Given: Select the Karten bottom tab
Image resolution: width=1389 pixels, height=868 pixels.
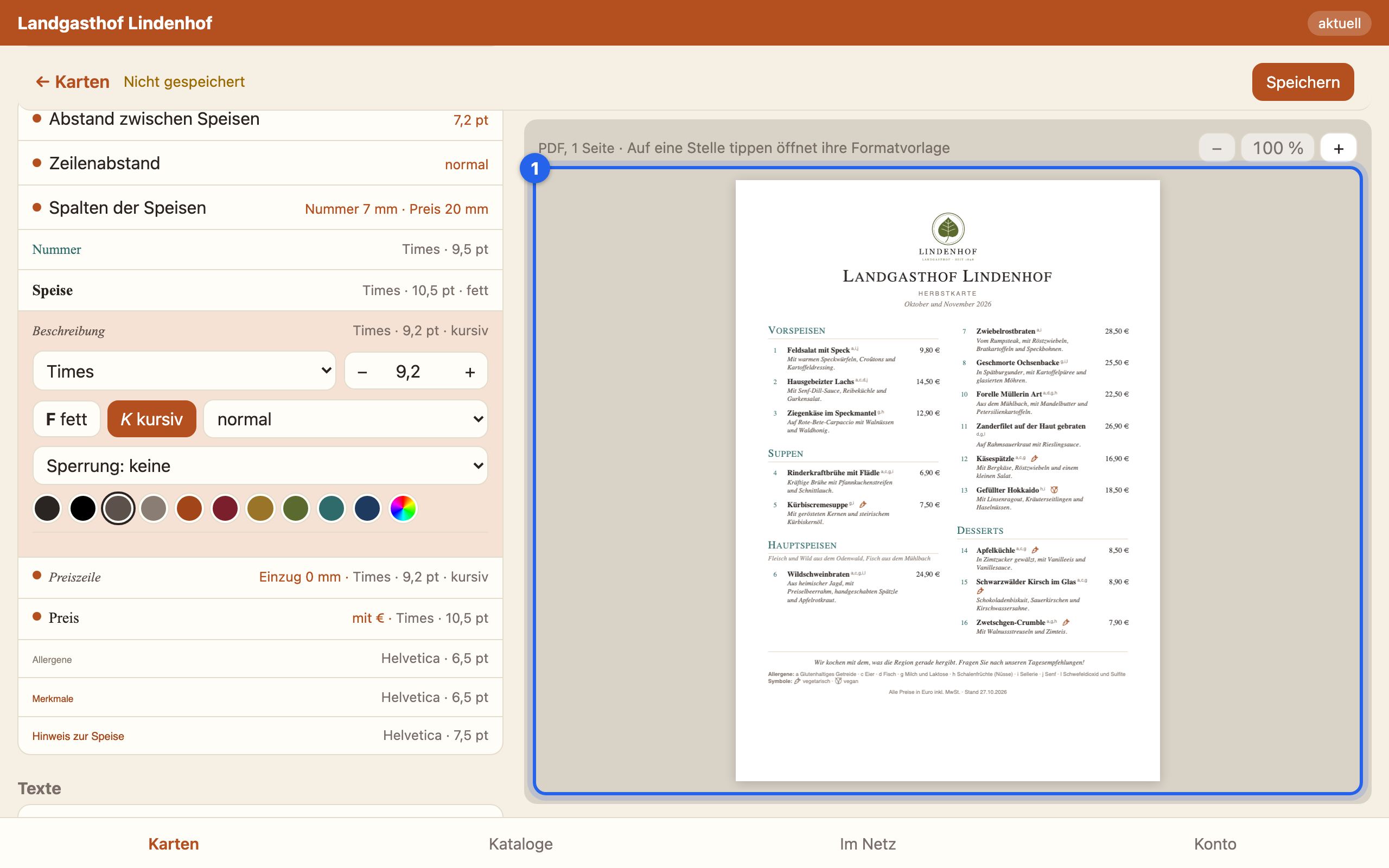Looking at the screenshot, I should coord(173,843).
